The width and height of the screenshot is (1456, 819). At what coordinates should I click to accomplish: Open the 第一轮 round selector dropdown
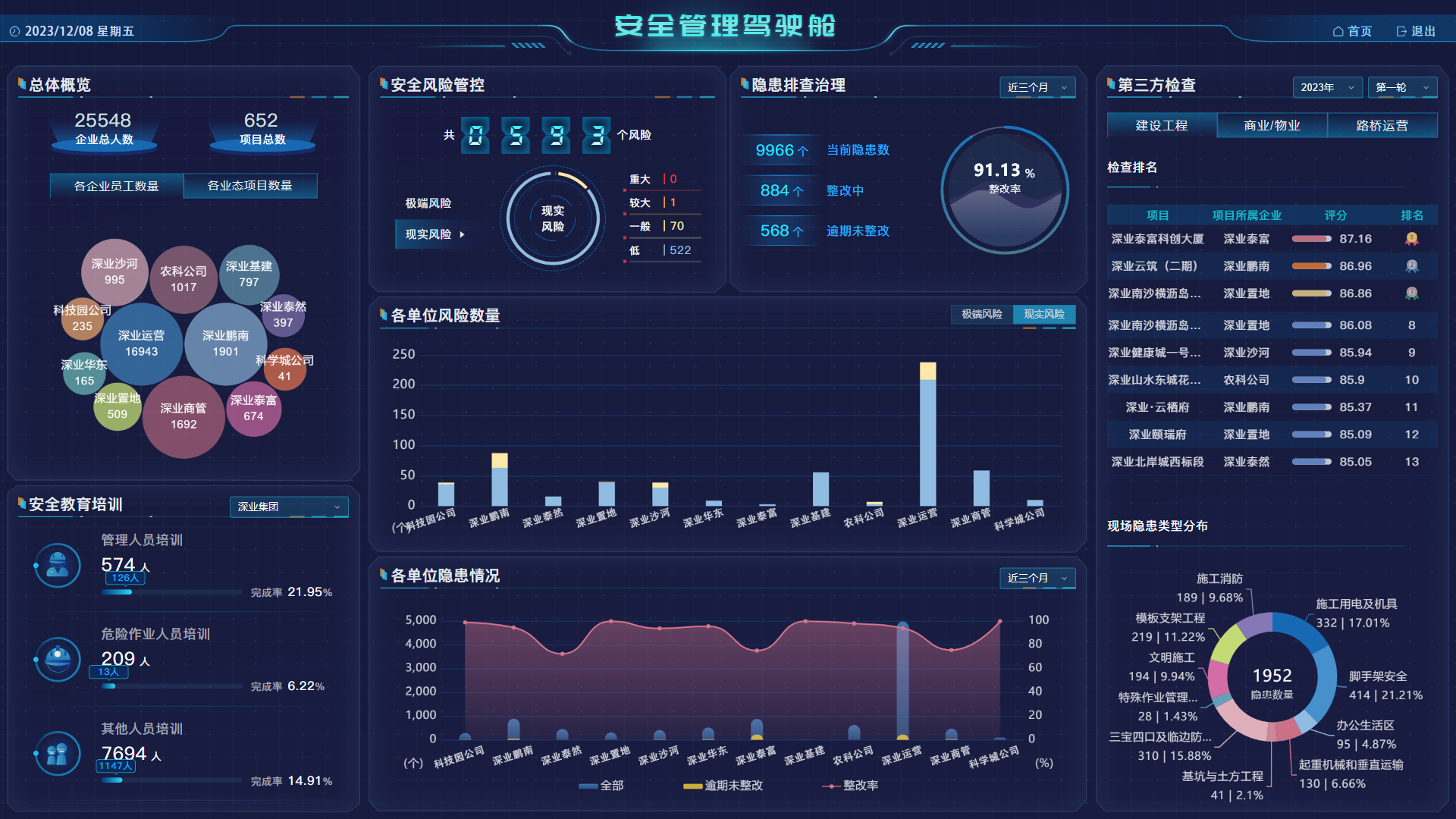point(1402,87)
